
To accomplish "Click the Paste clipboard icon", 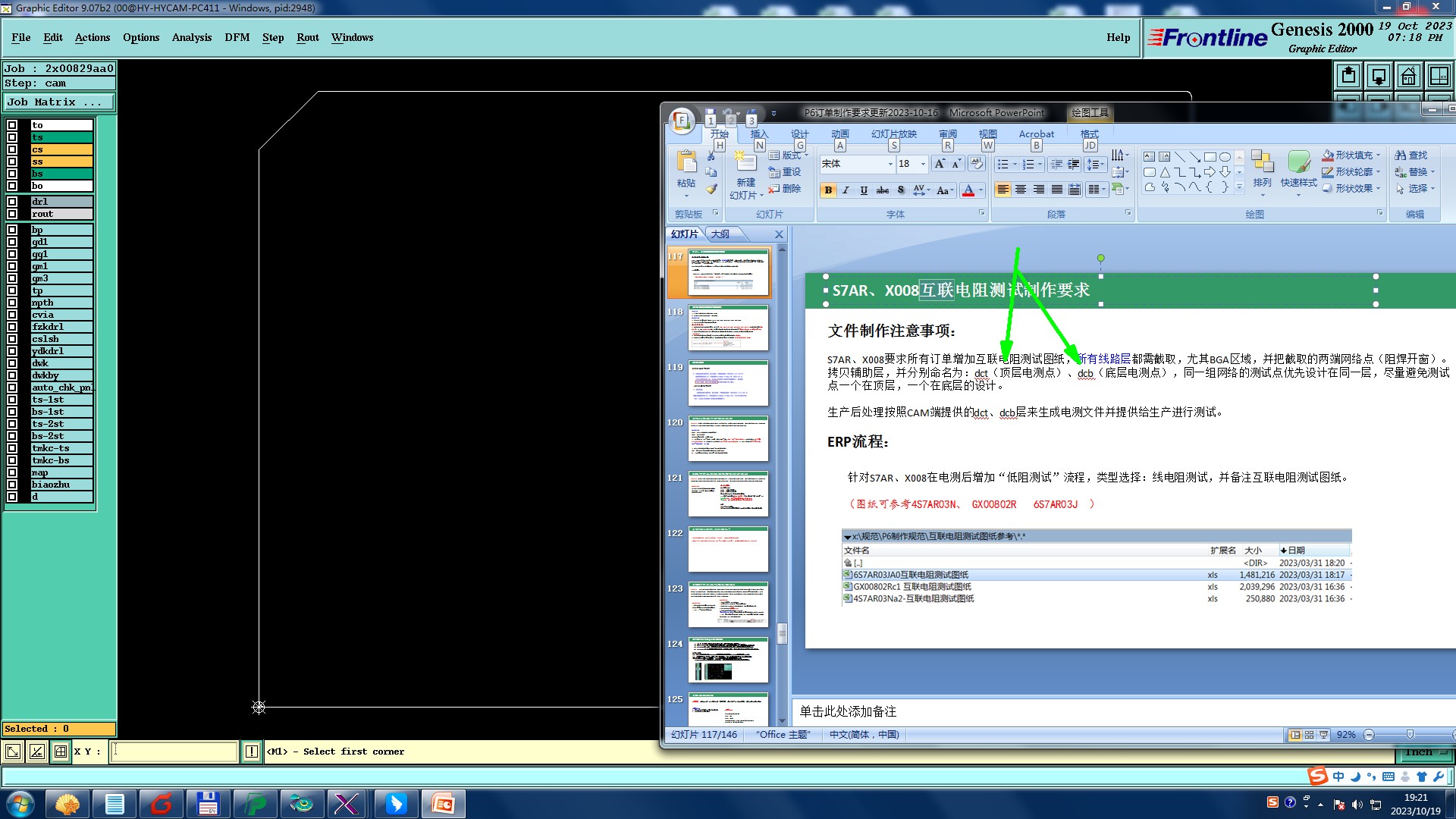I will (686, 162).
